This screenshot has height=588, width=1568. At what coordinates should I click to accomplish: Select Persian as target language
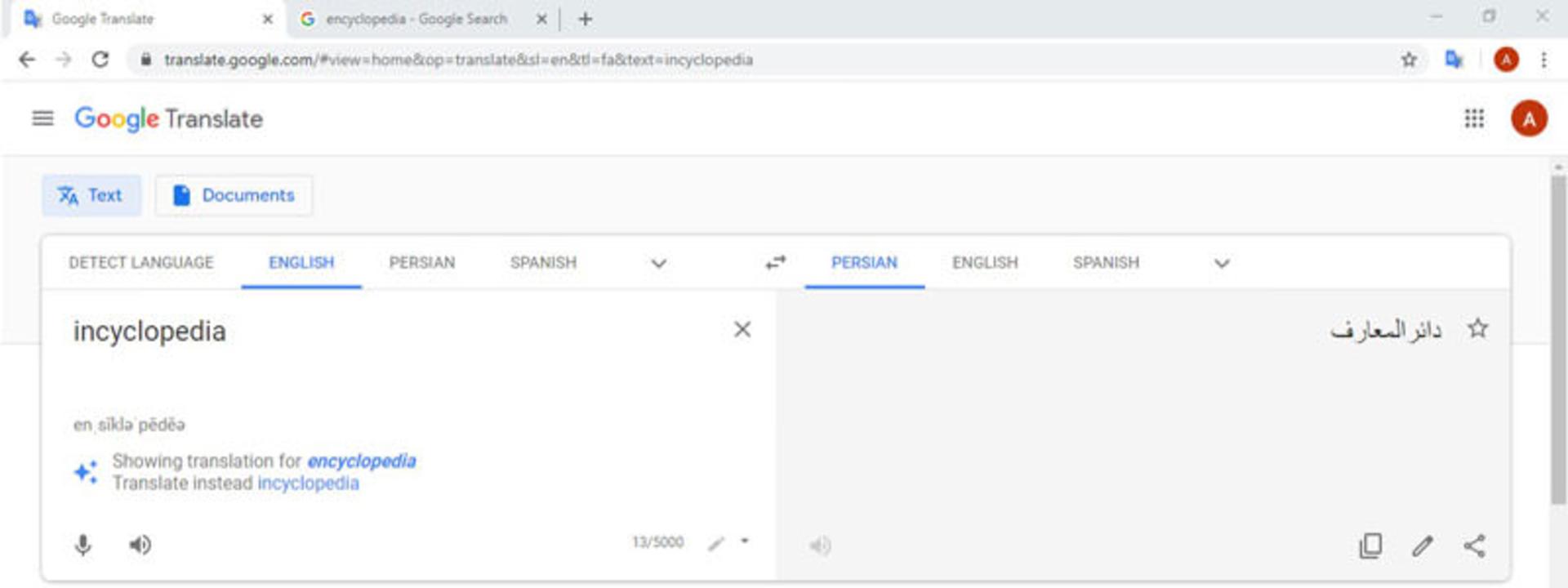[864, 262]
